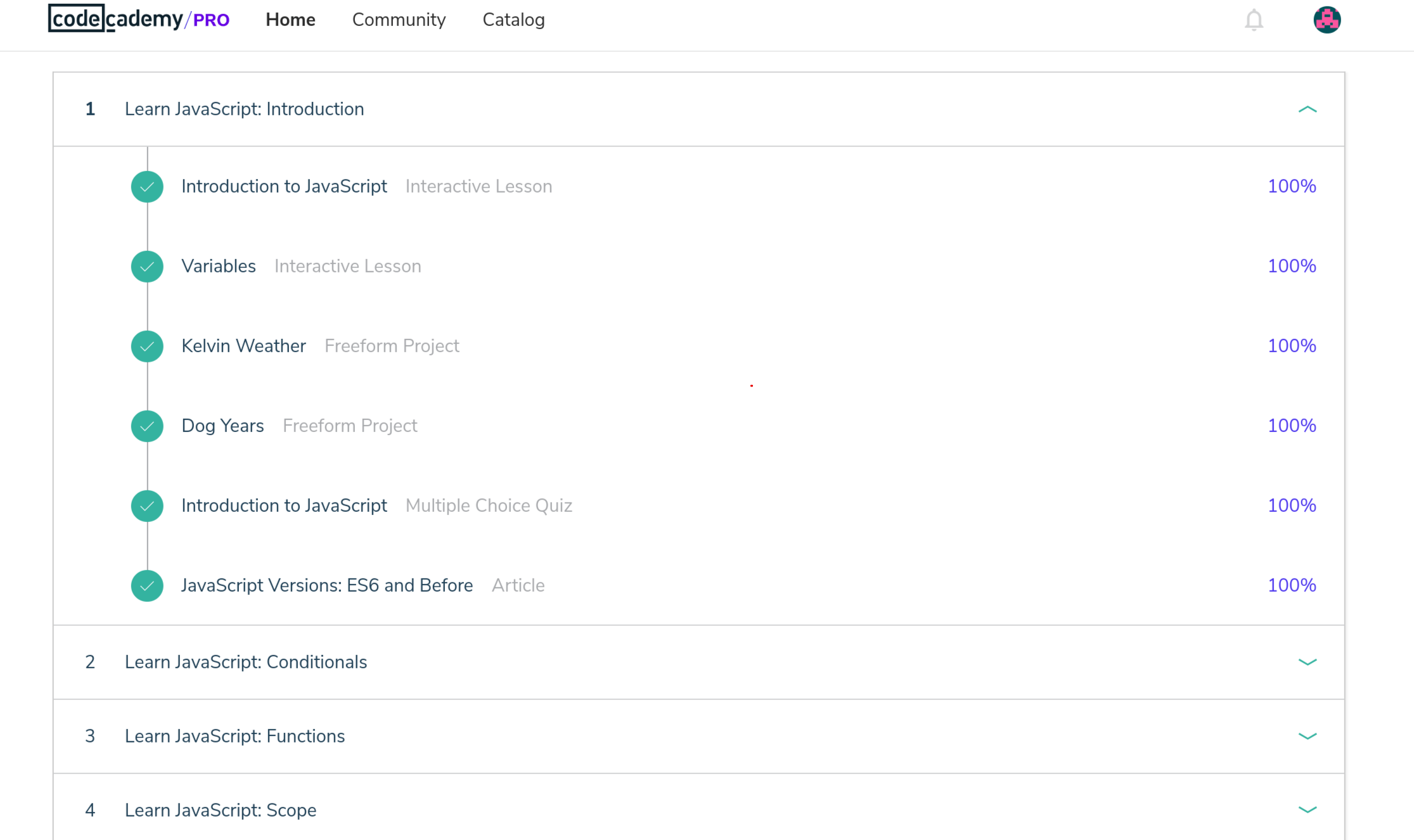
Task: Expand the Learn JavaScript: Conditionals section
Action: pos(1307,662)
